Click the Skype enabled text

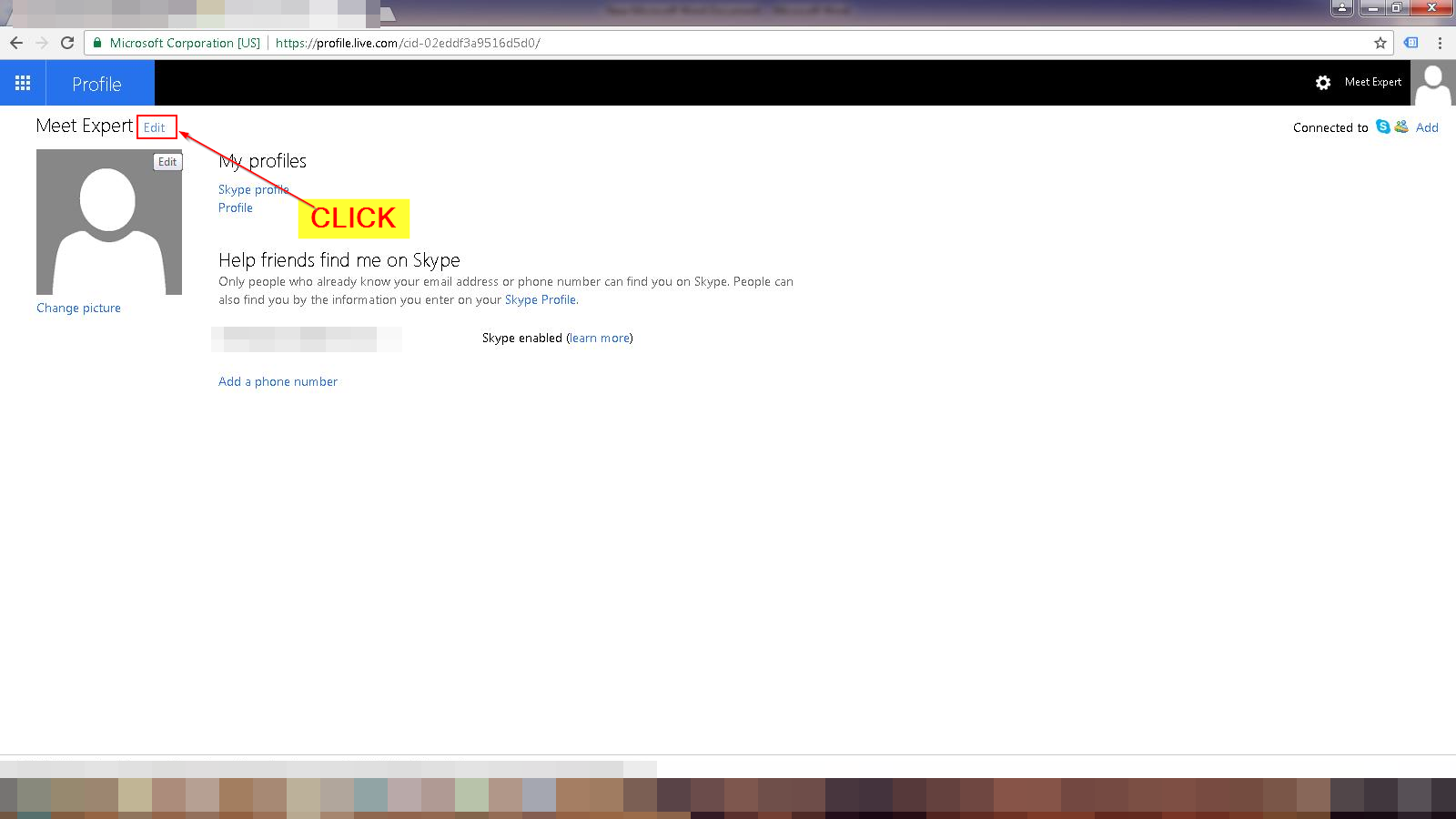tap(522, 338)
